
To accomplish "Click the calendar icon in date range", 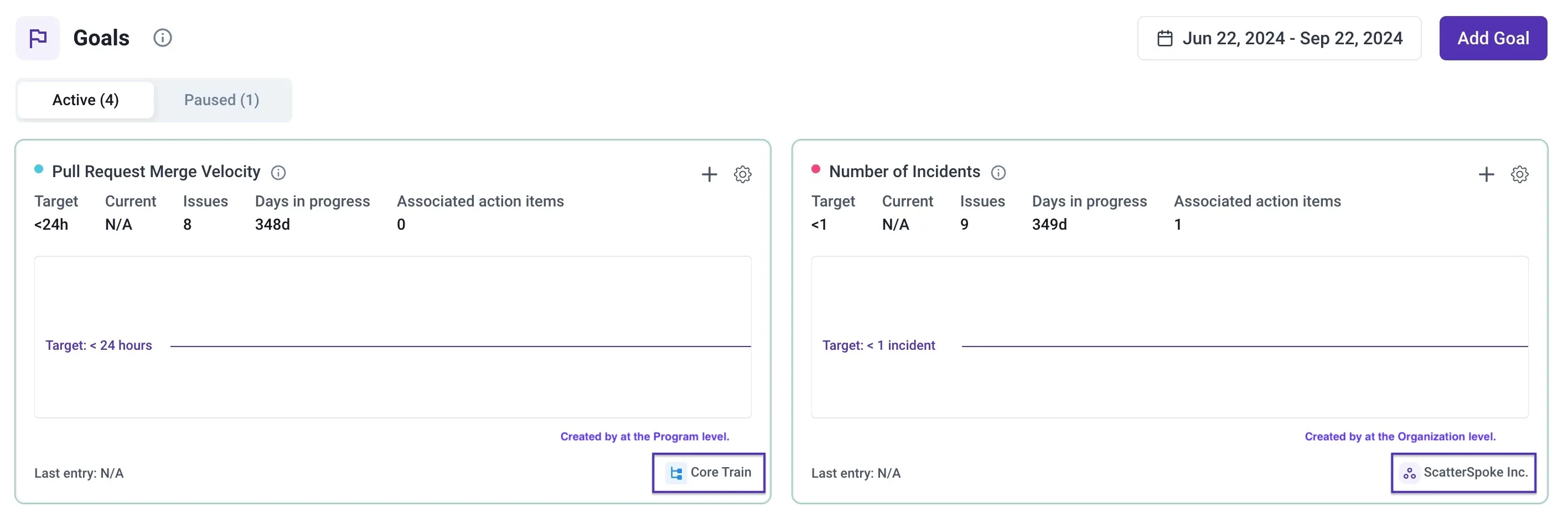I will click(x=1165, y=38).
